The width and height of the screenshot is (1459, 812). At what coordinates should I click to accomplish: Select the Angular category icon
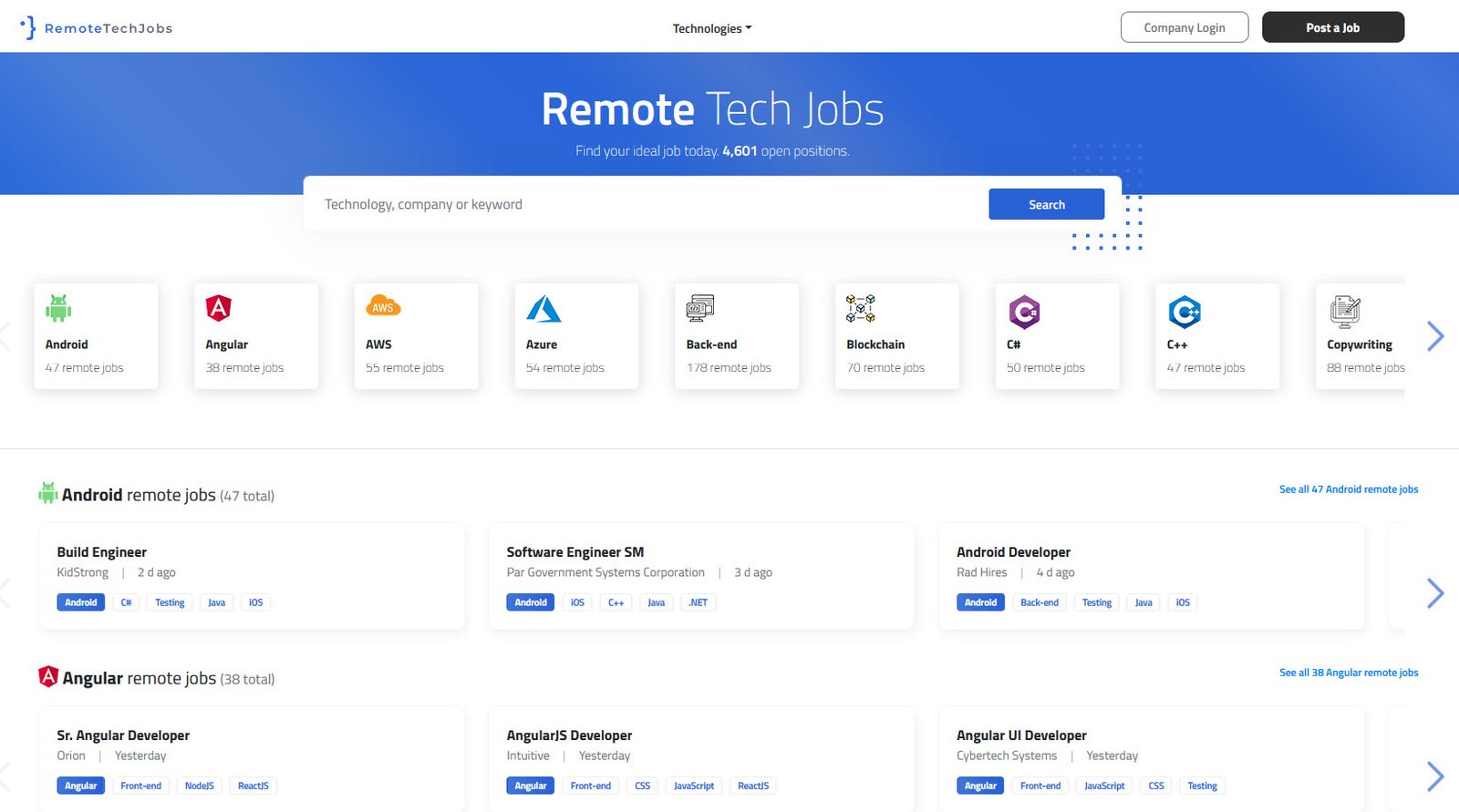pyautogui.click(x=219, y=308)
